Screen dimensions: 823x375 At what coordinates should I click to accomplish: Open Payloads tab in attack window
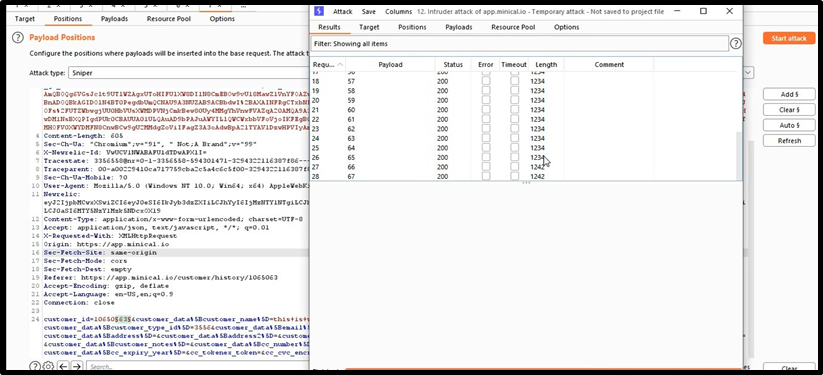click(x=459, y=27)
